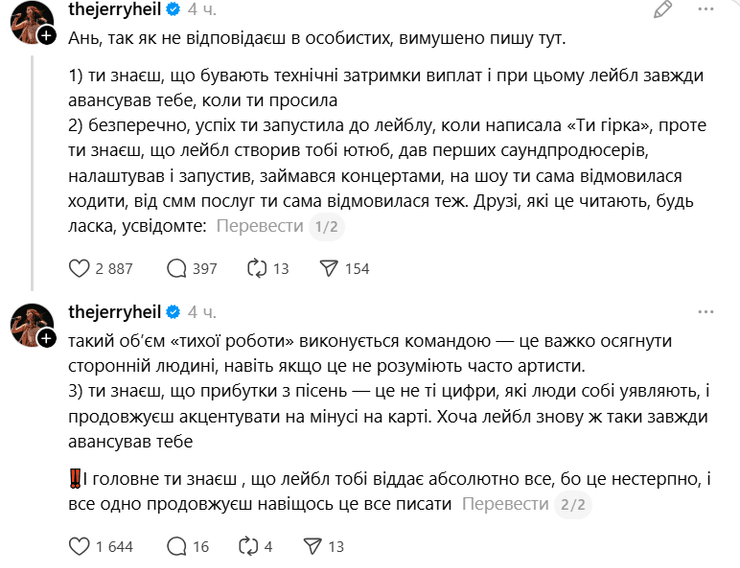Open the 397 comments on the first post
Image resolution: width=740 pixels, height=568 pixels.
tap(176, 268)
